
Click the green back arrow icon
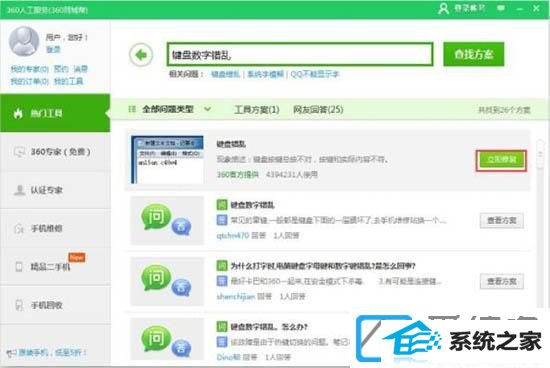tap(141, 55)
